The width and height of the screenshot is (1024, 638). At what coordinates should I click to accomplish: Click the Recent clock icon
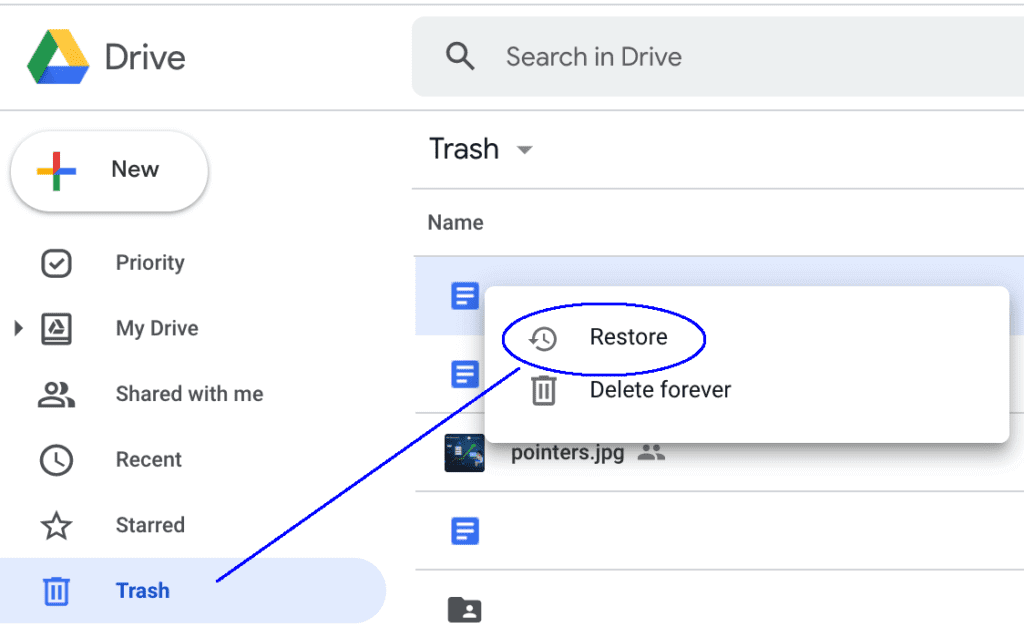(57, 459)
